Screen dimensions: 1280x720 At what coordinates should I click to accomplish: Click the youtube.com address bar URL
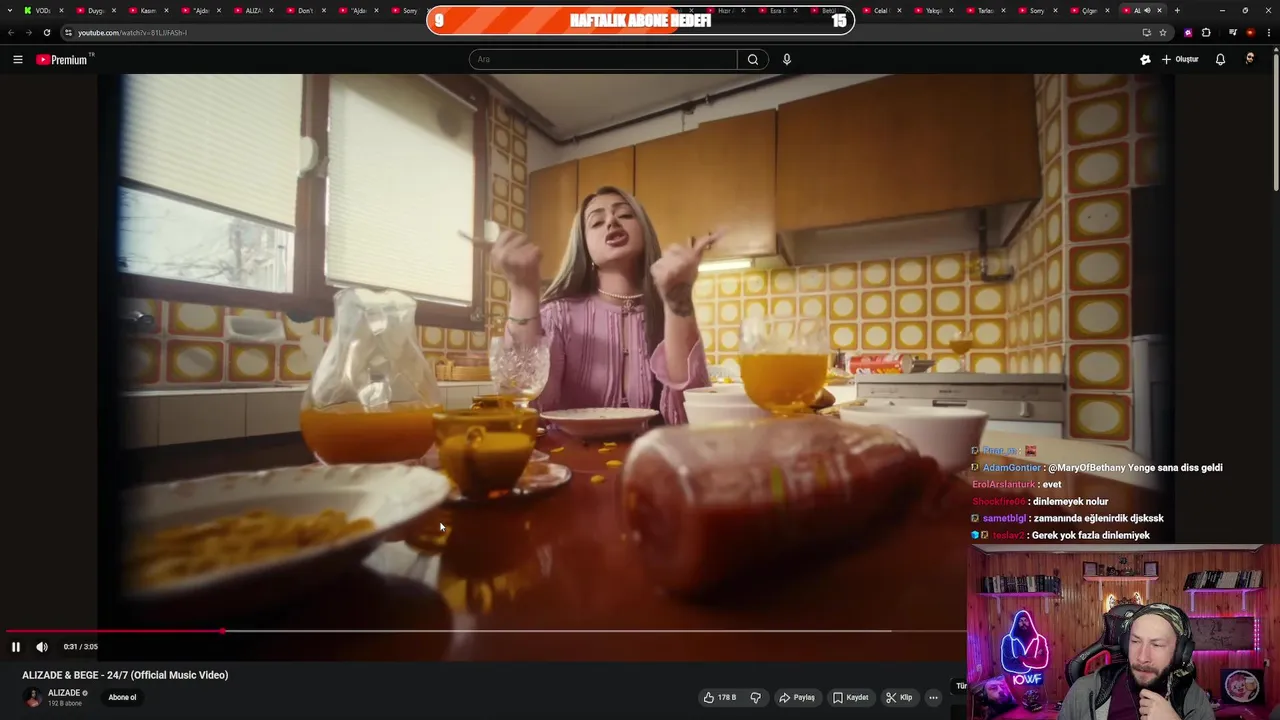pyautogui.click(x=132, y=33)
